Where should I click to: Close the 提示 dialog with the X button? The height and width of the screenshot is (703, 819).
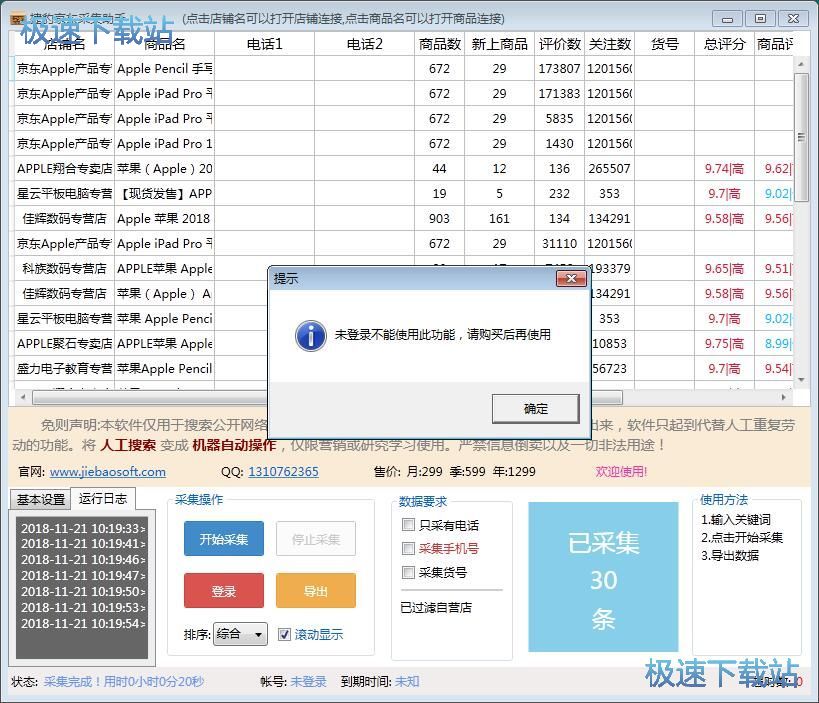coord(571,278)
